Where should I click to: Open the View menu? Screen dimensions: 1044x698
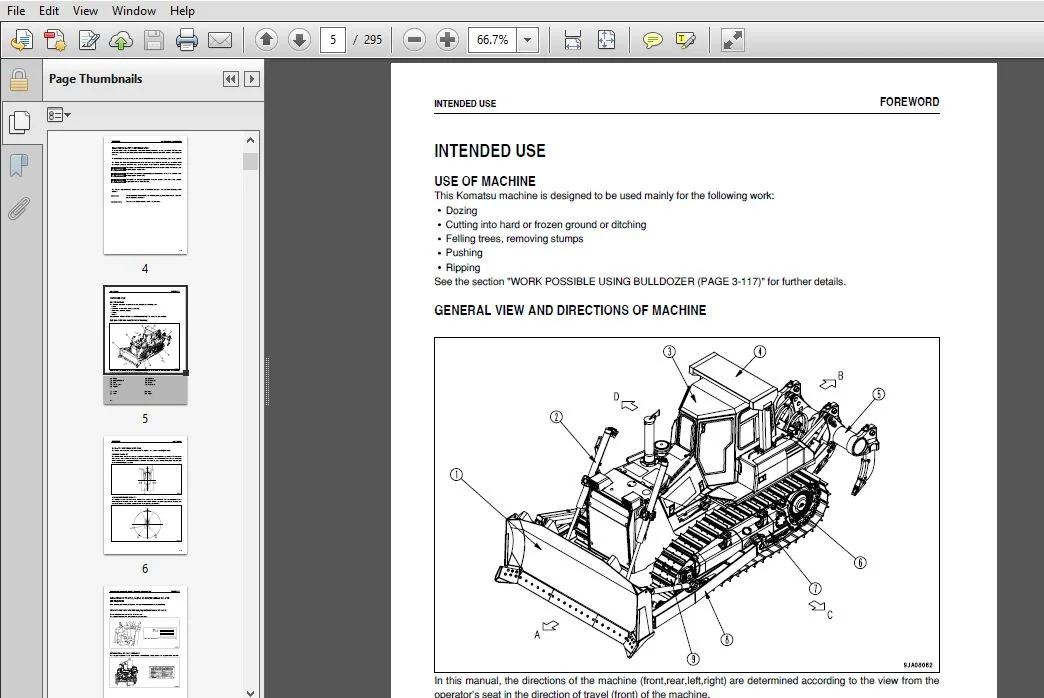pyautogui.click(x=85, y=11)
